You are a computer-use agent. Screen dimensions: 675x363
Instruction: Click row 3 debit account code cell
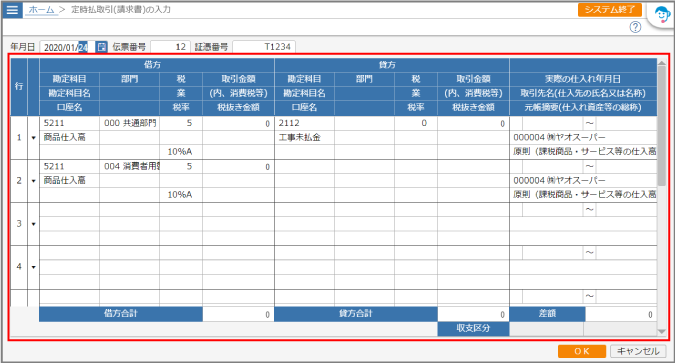point(69,210)
